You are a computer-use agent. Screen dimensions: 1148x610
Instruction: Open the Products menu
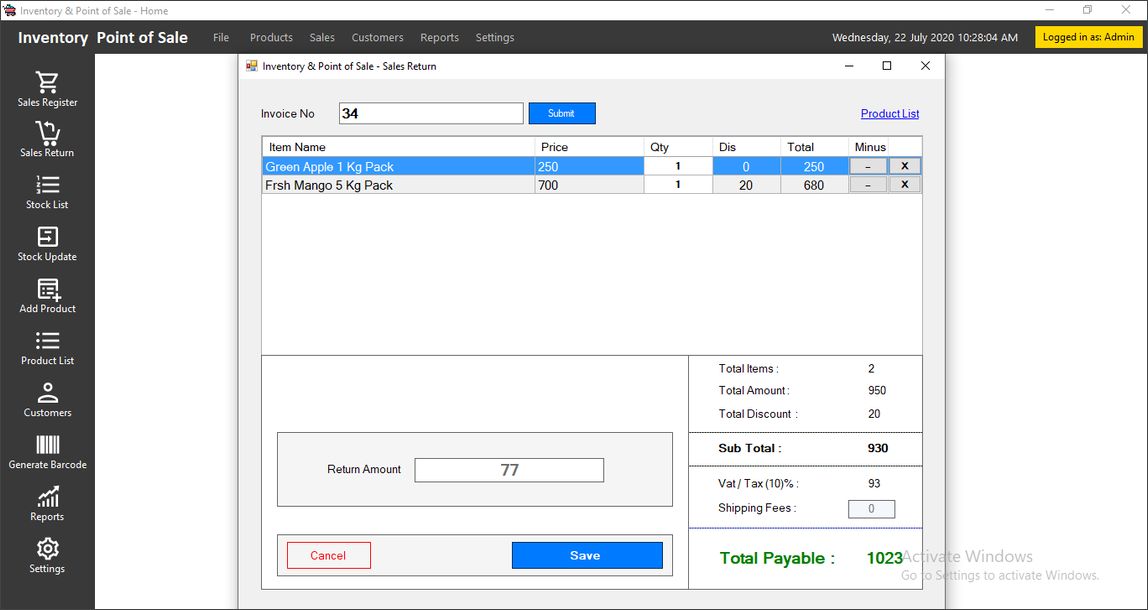pyautogui.click(x=271, y=38)
